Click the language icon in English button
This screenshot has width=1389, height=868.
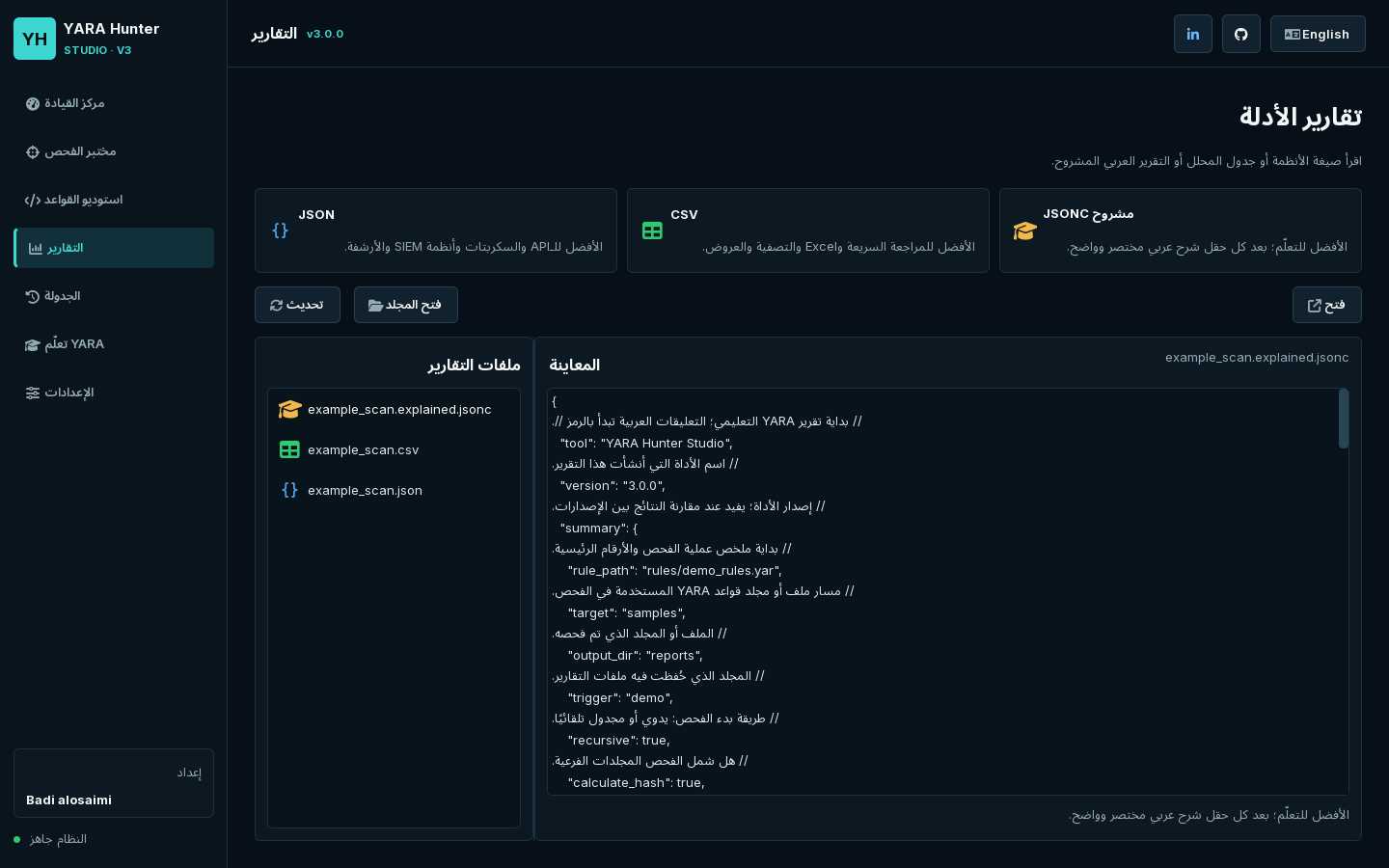1293,35
